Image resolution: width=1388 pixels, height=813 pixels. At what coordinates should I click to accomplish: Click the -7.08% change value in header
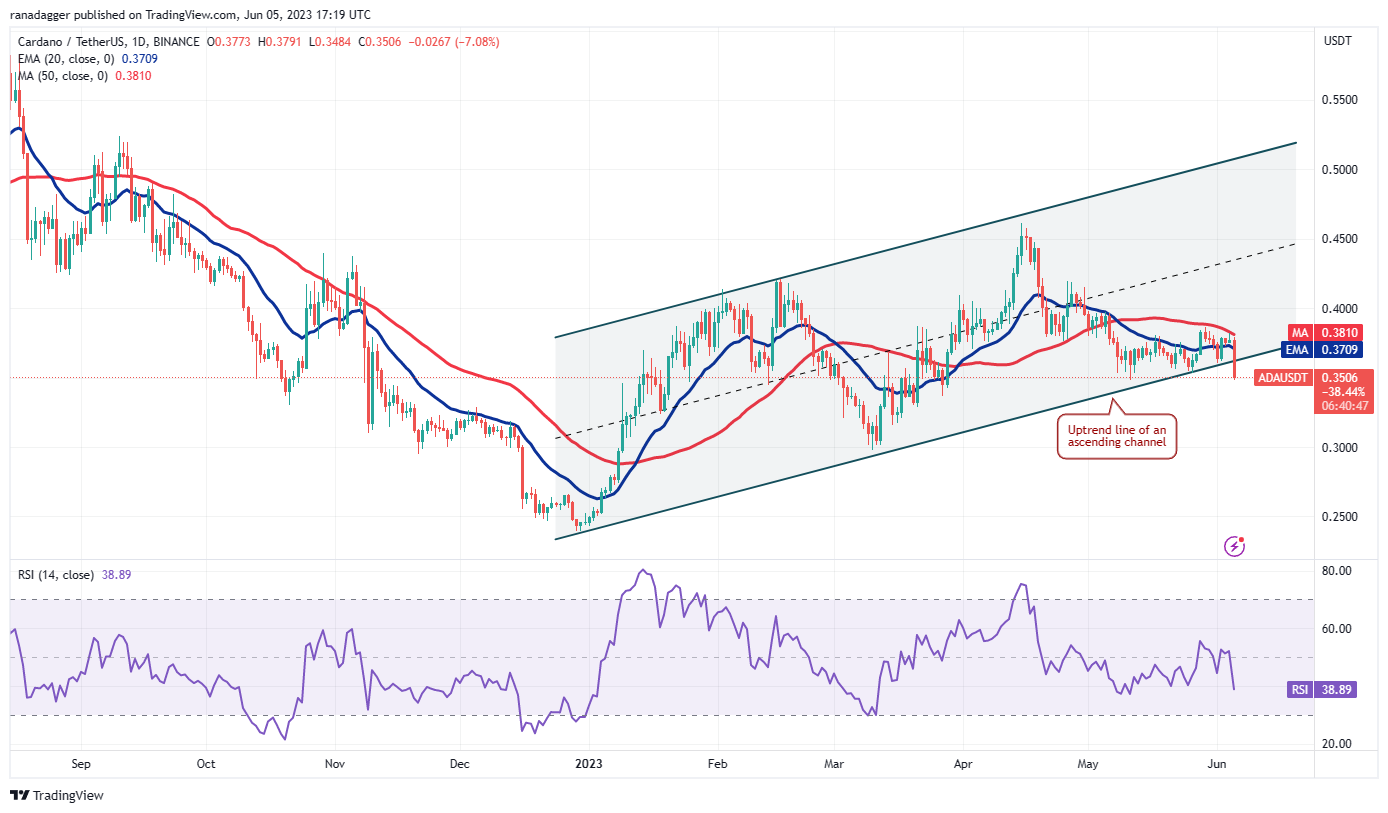tap(477, 42)
